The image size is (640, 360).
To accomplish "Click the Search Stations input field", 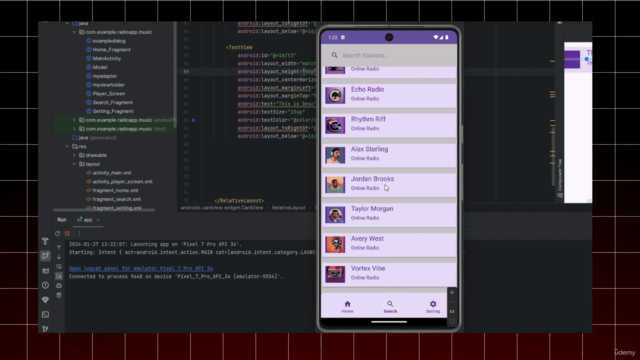I will [x=389, y=55].
